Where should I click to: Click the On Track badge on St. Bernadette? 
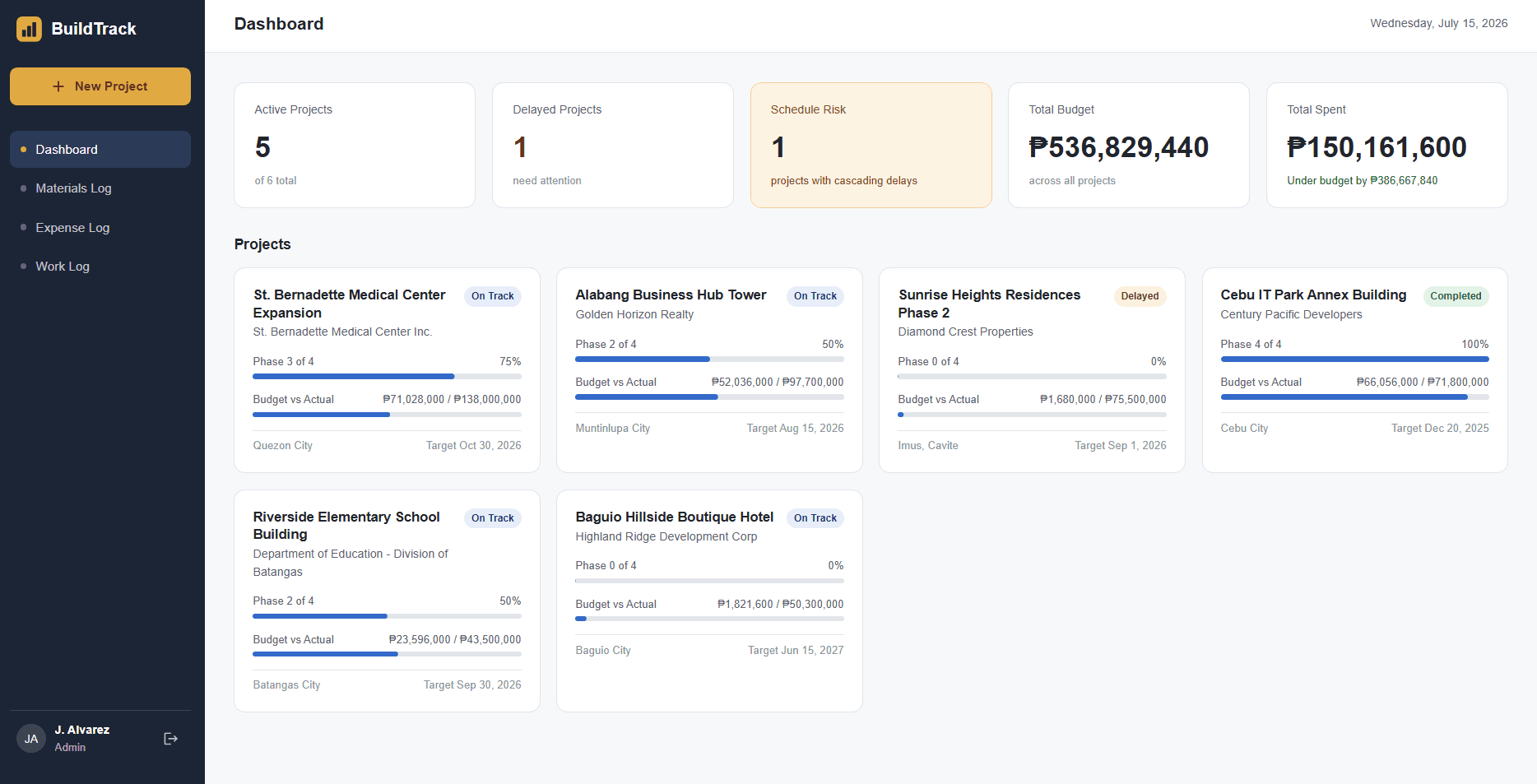493,296
